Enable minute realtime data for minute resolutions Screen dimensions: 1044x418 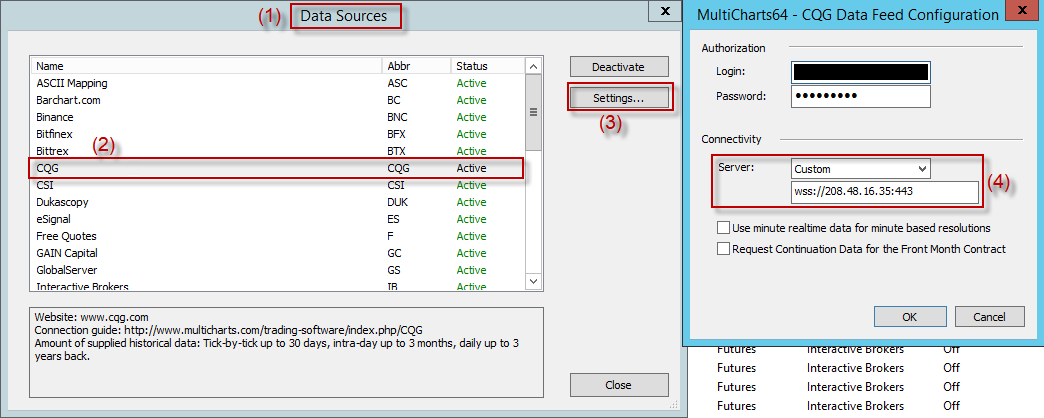[723, 228]
